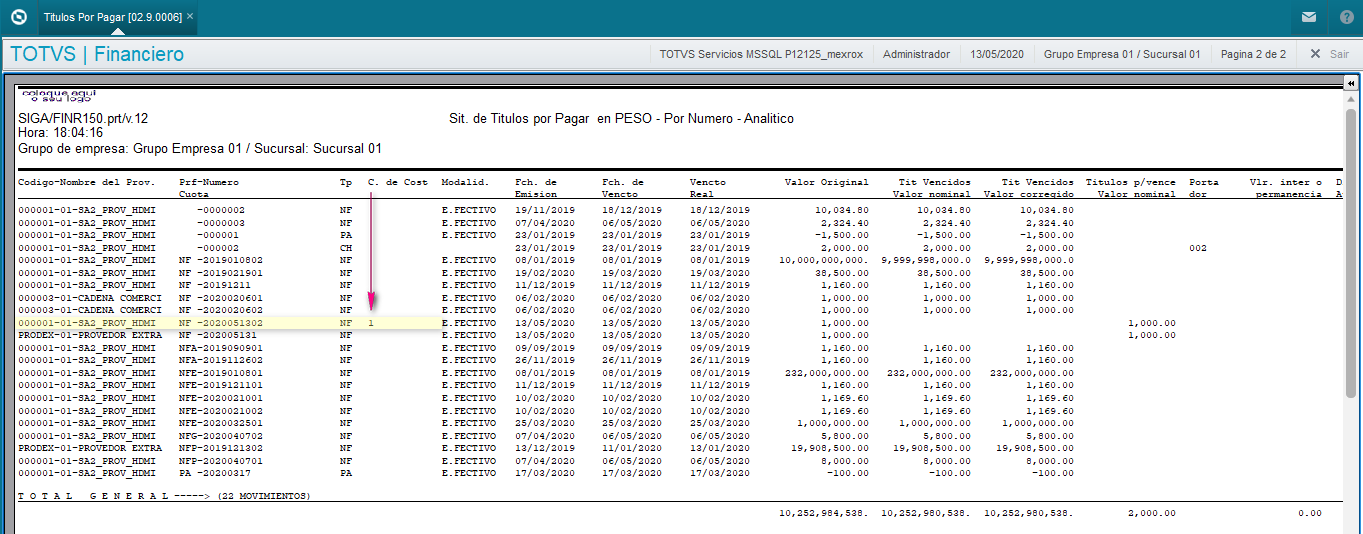Click title number NFE-2019010801

click(220, 373)
